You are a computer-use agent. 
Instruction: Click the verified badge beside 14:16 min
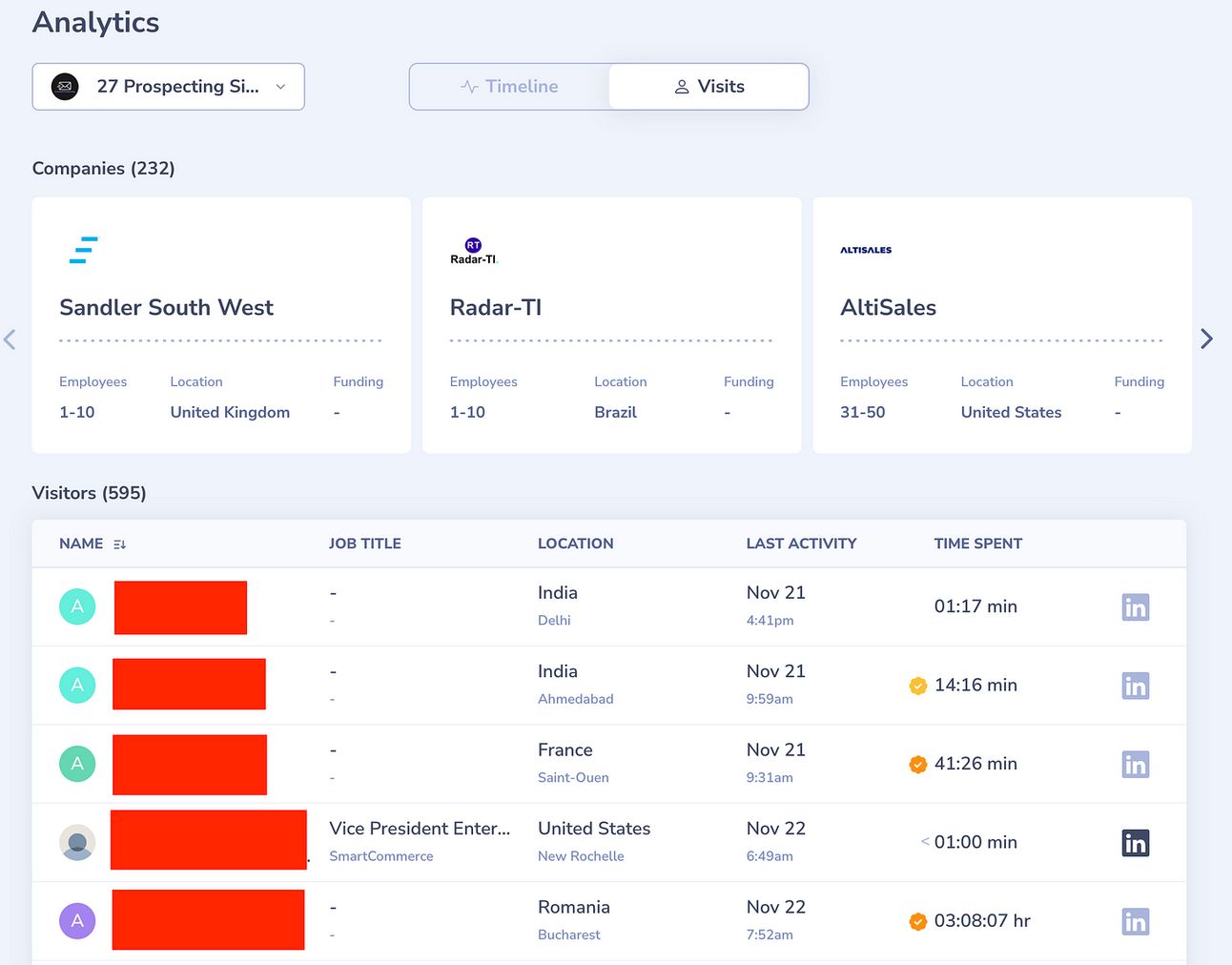918,686
